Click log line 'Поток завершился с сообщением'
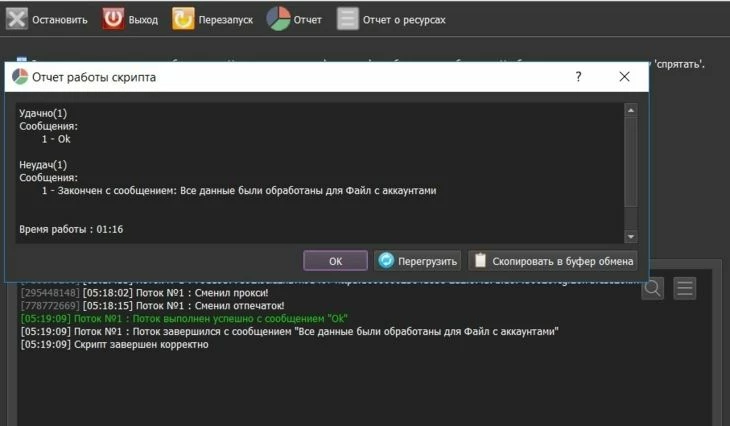 [x=290, y=331]
